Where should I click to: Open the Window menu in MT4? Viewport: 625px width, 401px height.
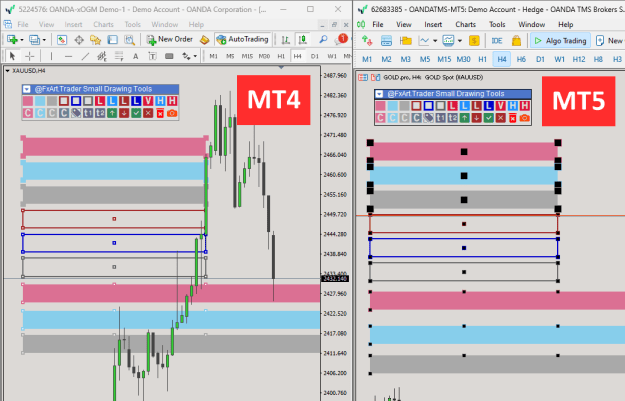pos(165,25)
